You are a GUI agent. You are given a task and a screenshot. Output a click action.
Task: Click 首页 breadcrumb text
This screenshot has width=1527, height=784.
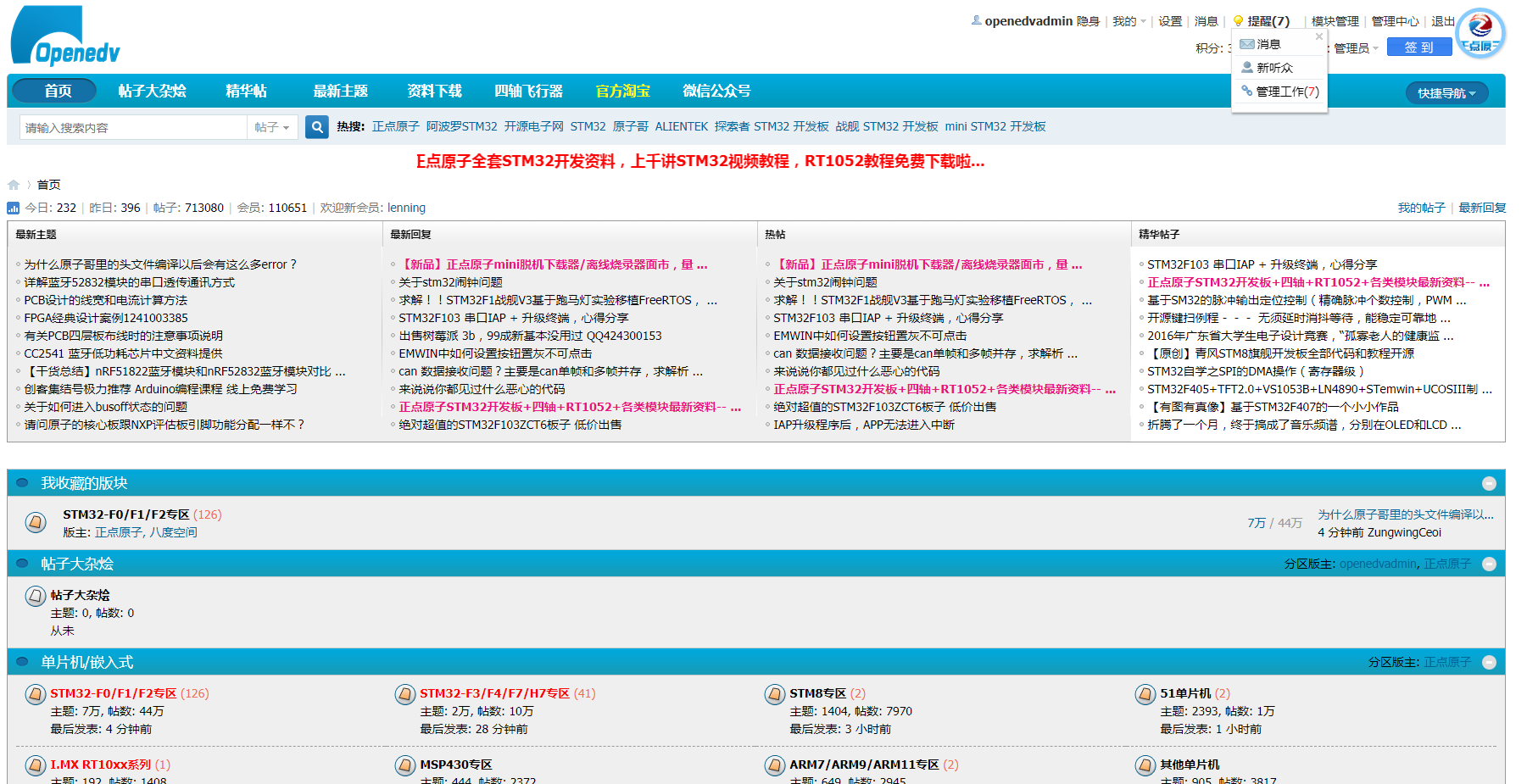[48, 185]
